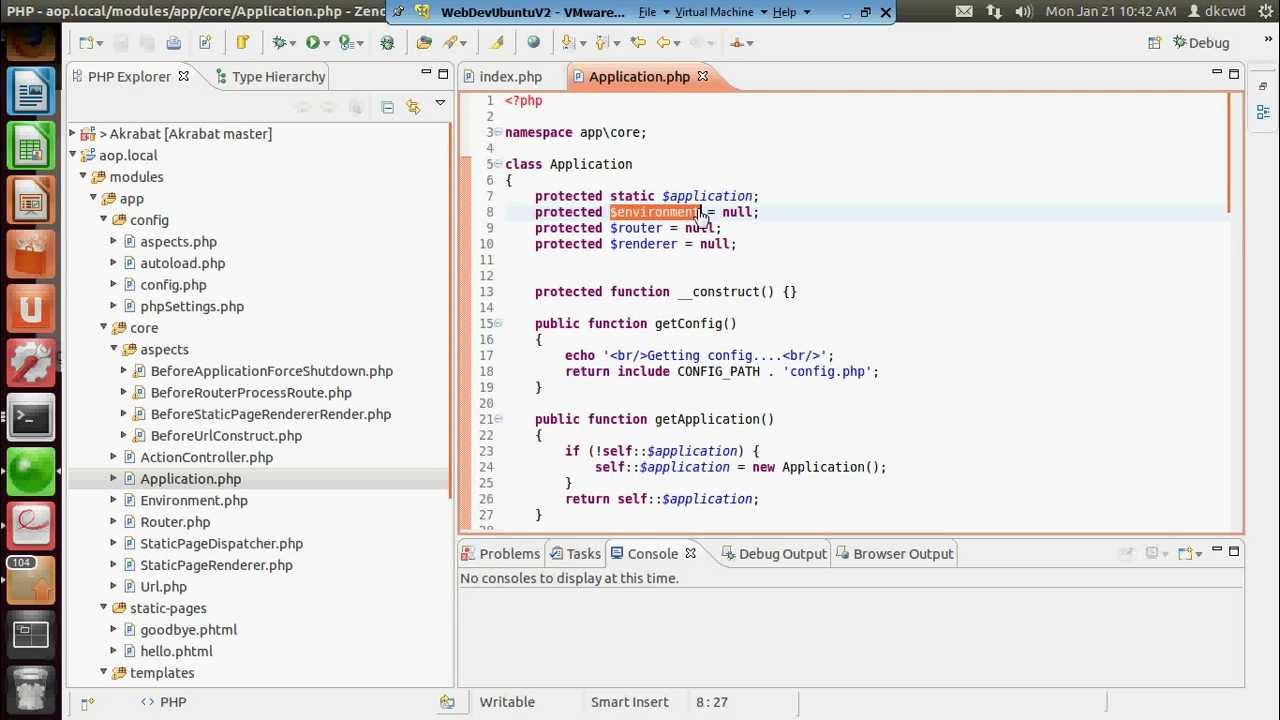The height and width of the screenshot is (720, 1280).
Task: Click the Writable status bar entry
Action: pos(507,702)
